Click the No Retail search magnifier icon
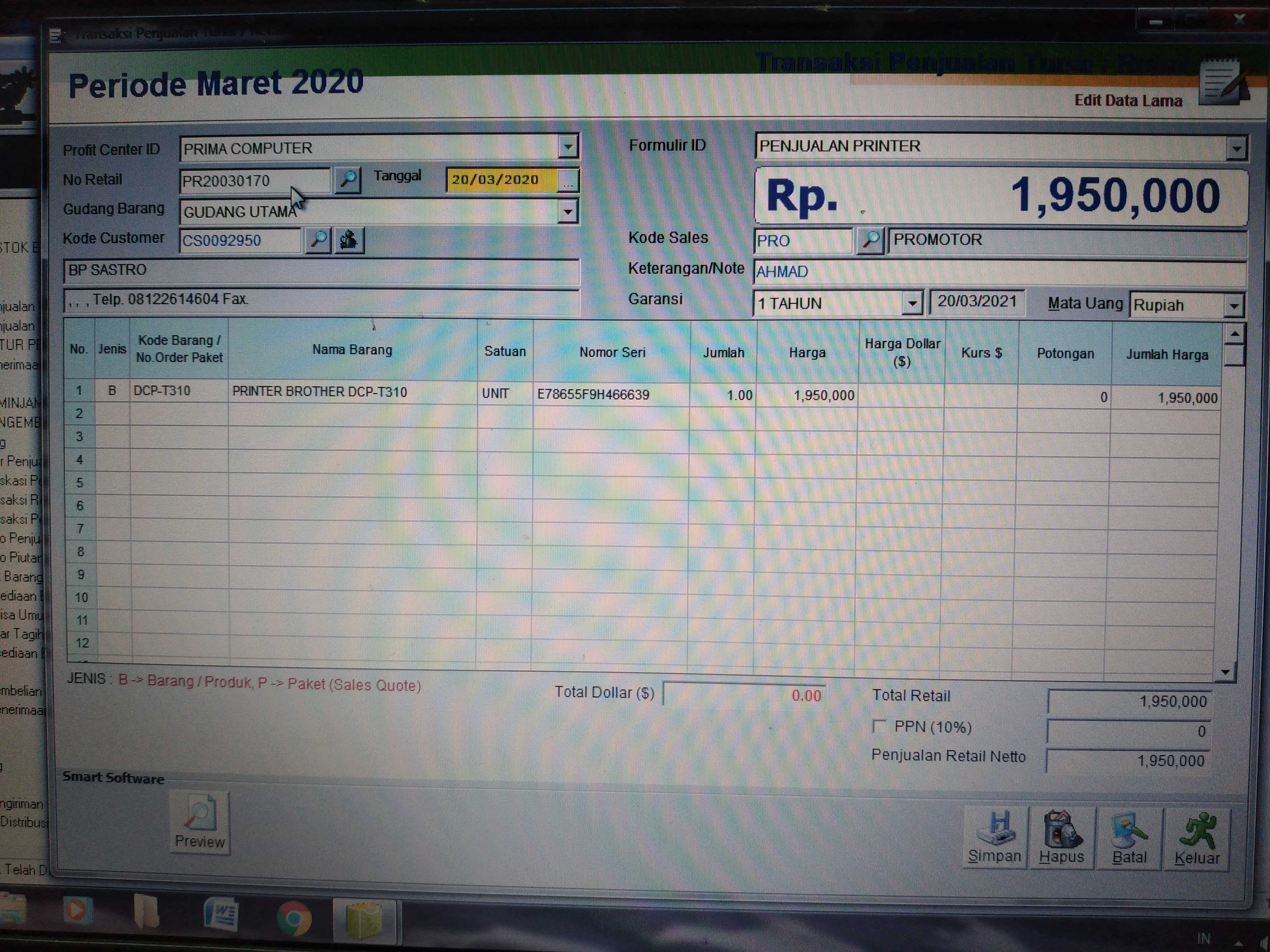Viewport: 1270px width, 952px height. [x=347, y=180]
